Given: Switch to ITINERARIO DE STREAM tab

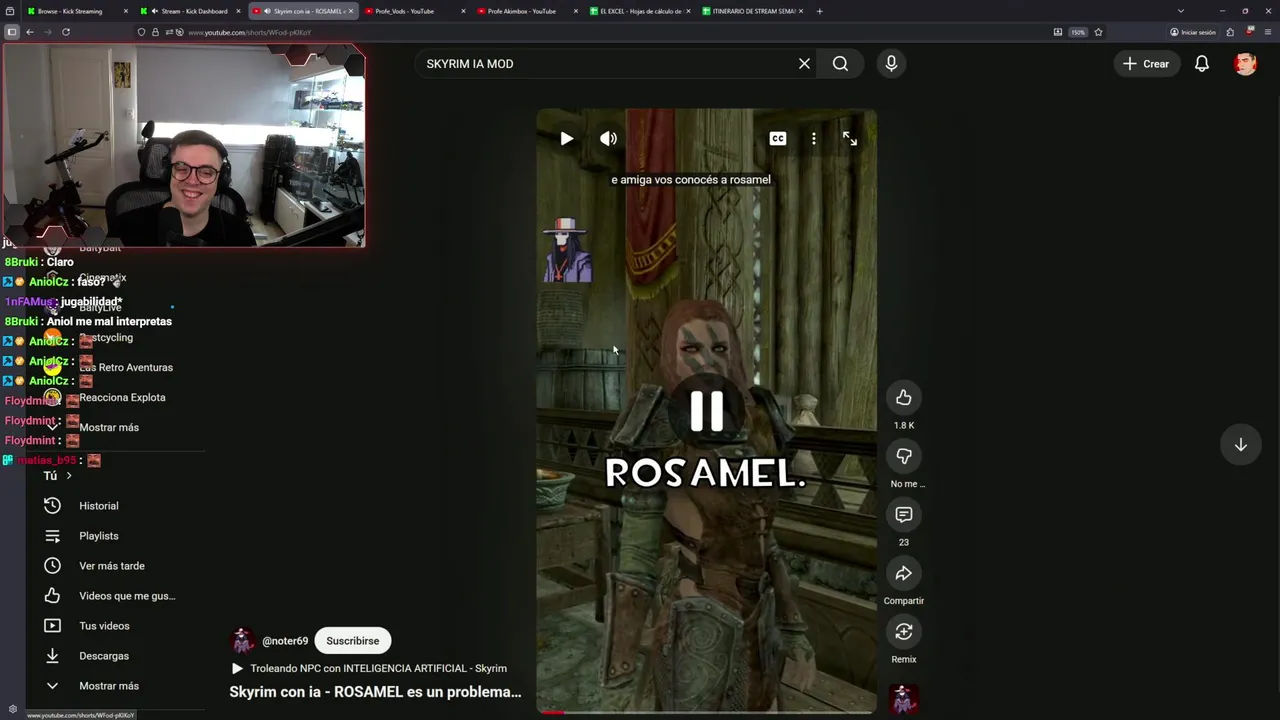Looking at the screenshot, I should tap(753, 11).
